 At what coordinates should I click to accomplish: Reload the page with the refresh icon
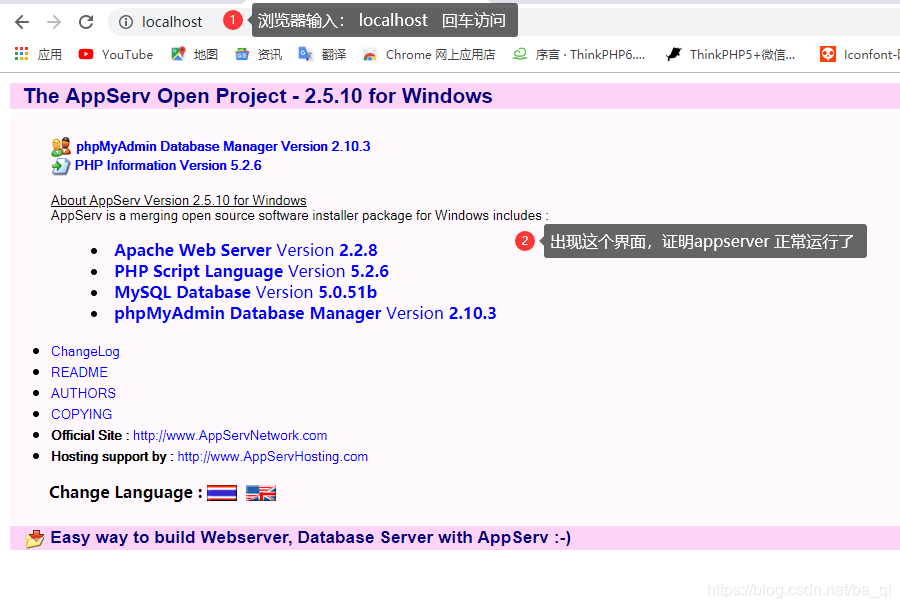point(85,20)
